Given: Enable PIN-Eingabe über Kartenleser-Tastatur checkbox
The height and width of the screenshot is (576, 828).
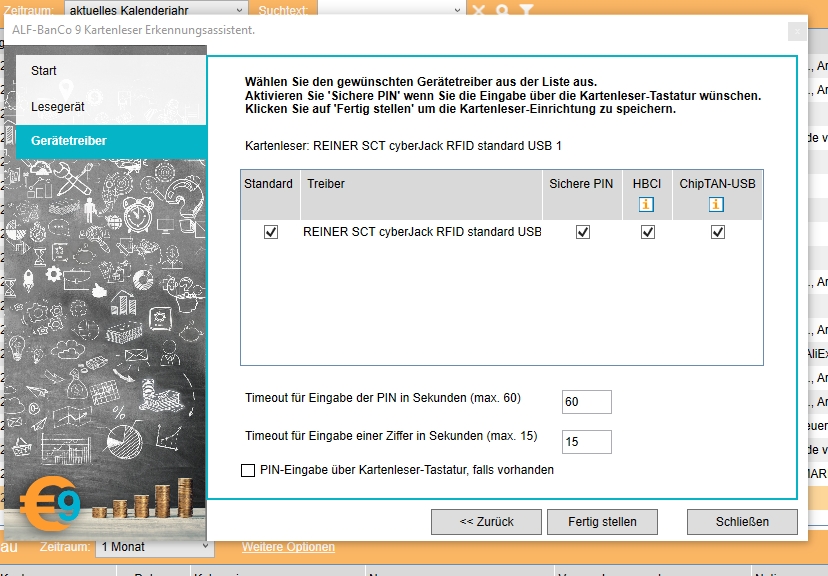Looking at the screenshot, I should click(x=248, y=470).
